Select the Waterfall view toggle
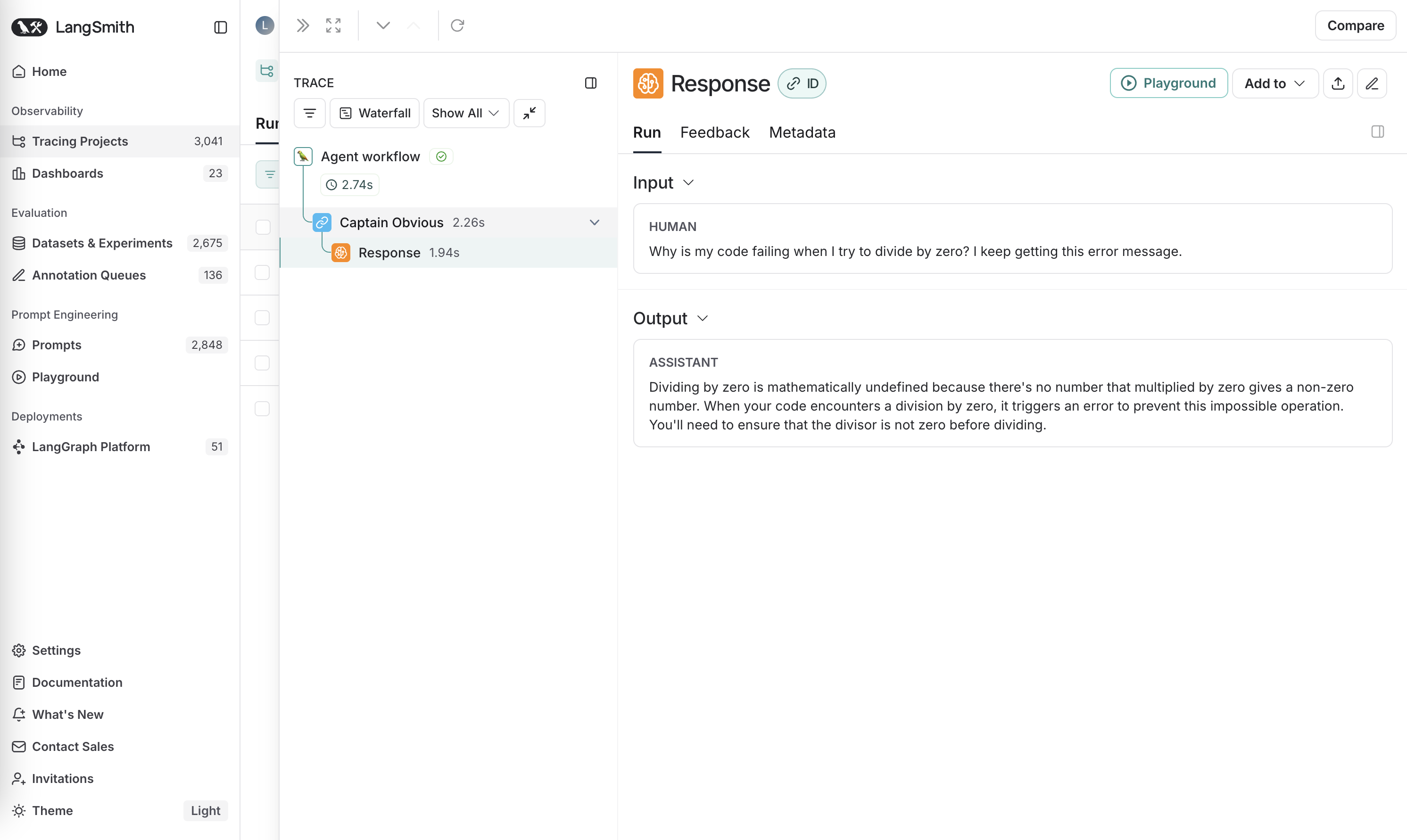This screenshot has height=840, width=1407. coord(375,113)
